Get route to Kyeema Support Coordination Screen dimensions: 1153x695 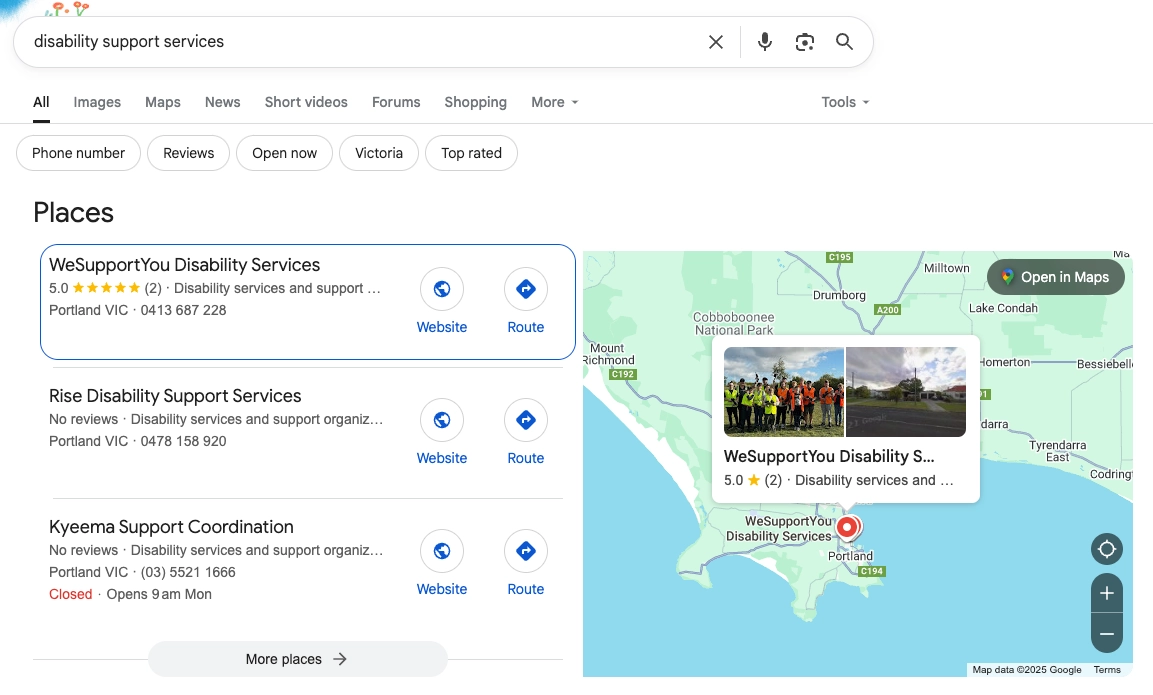[525, 551]
